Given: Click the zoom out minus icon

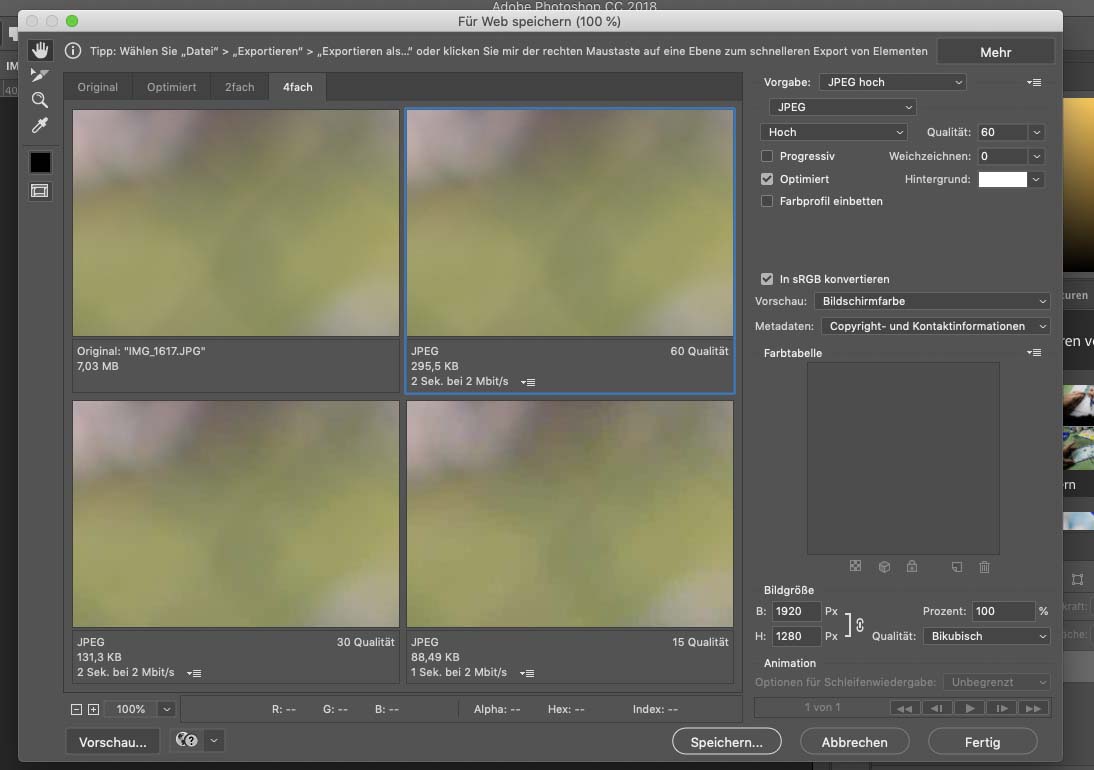Looking at the screenshot, I should [x=76, y=709].
